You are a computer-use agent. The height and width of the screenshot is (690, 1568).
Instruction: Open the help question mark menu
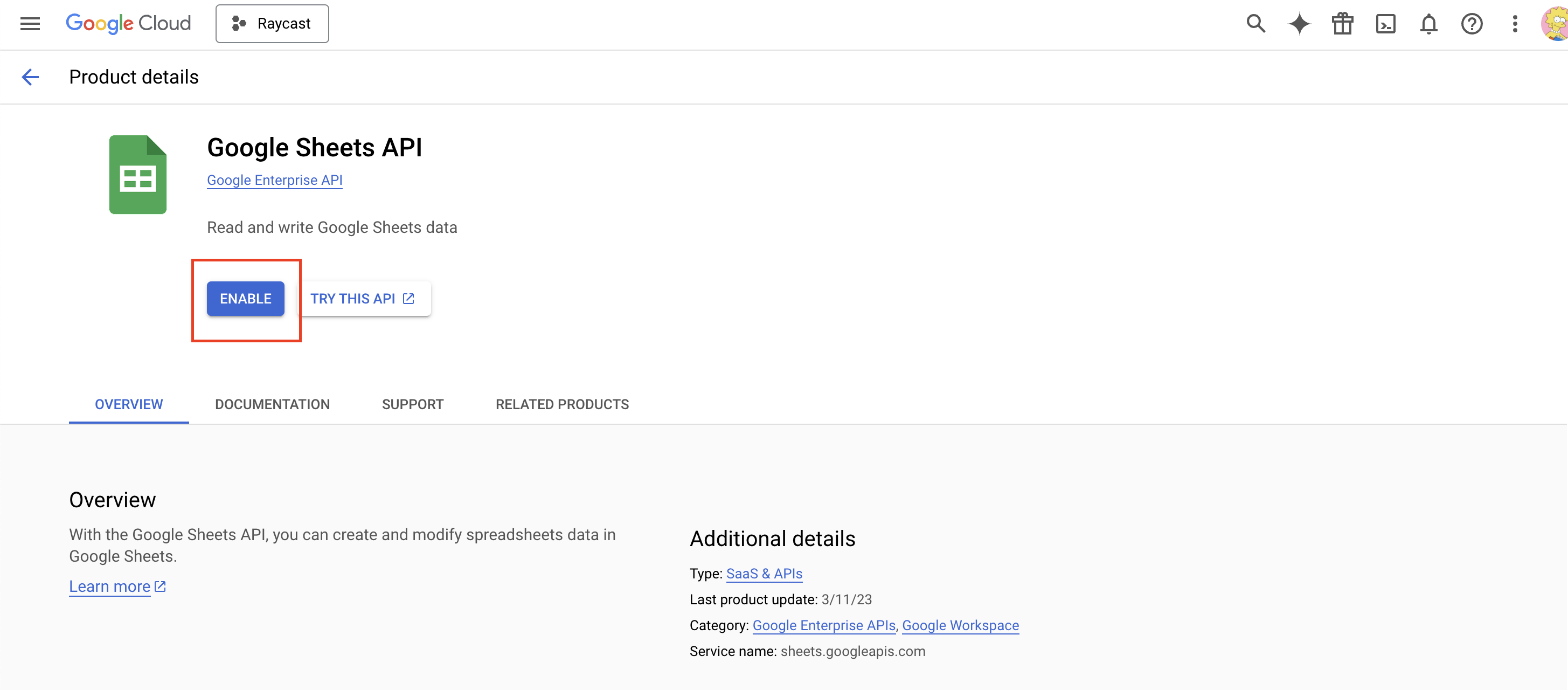[x=1472, y=24]
